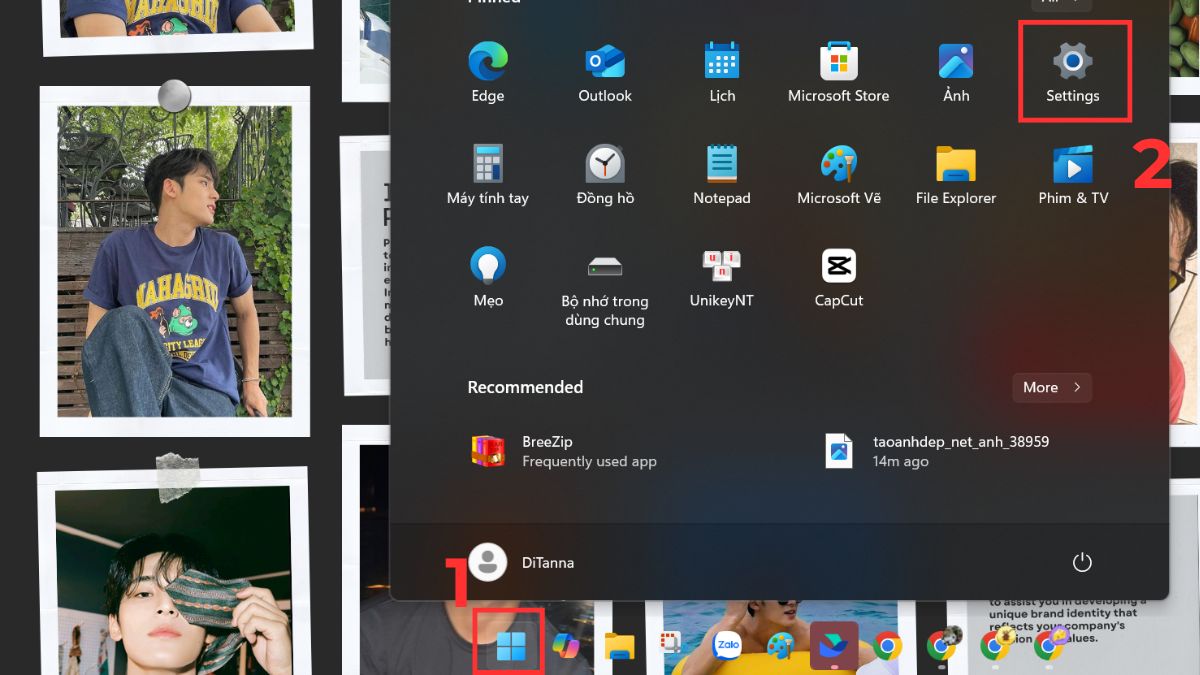Open the Mẹo tips app
Viewport: 1200px width, 675px height.
tap(488, 278)
